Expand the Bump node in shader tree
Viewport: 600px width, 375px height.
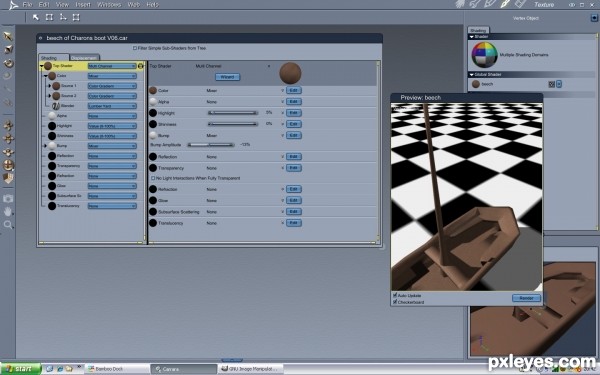pyautogui.click(x=45, y=146)
